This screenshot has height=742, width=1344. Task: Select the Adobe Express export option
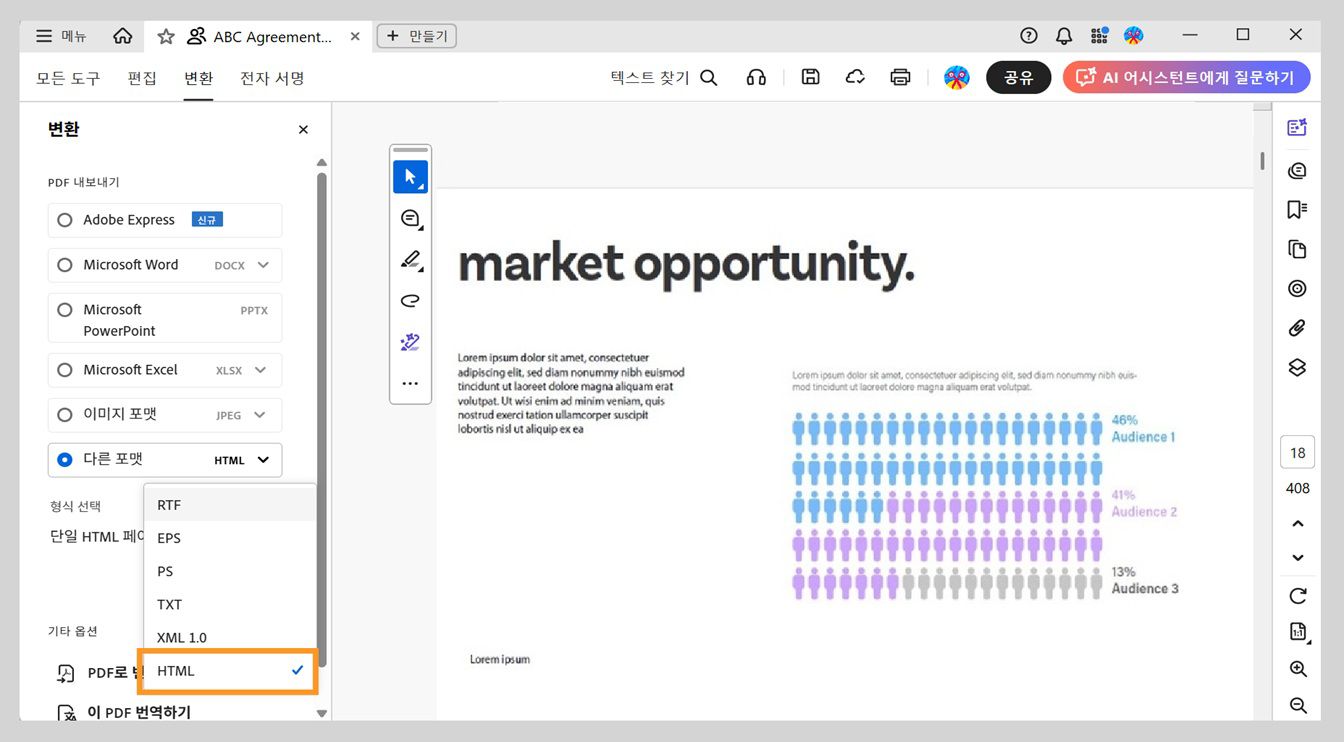click(165, 220)
